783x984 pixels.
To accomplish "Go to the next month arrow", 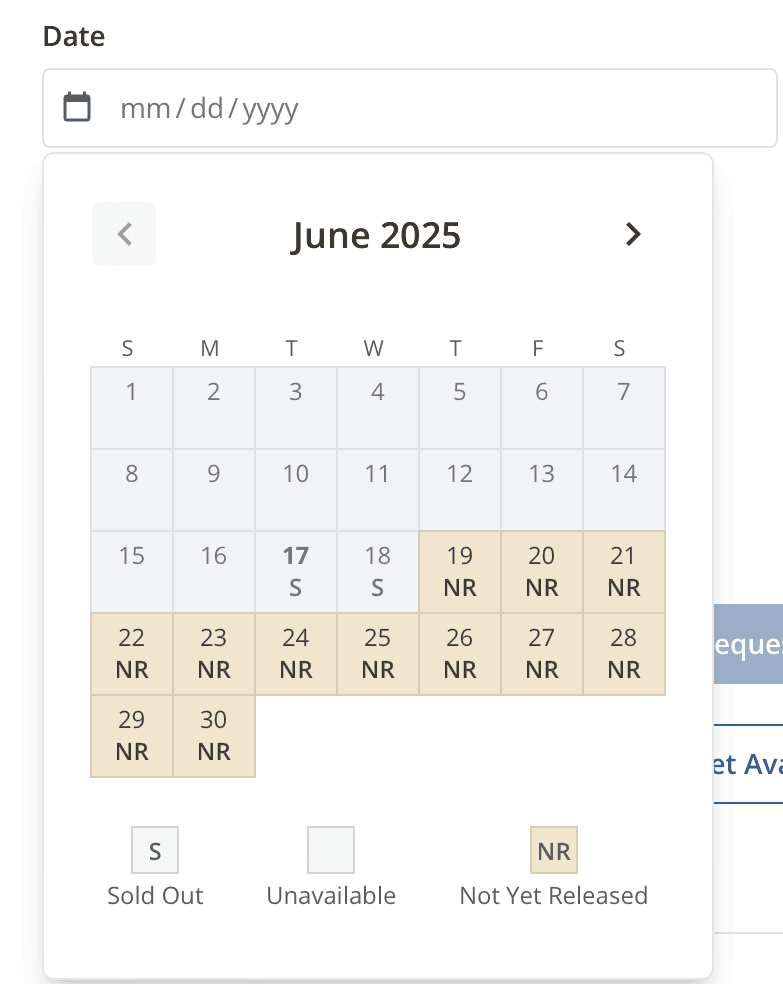I will (x=632, y=234).
